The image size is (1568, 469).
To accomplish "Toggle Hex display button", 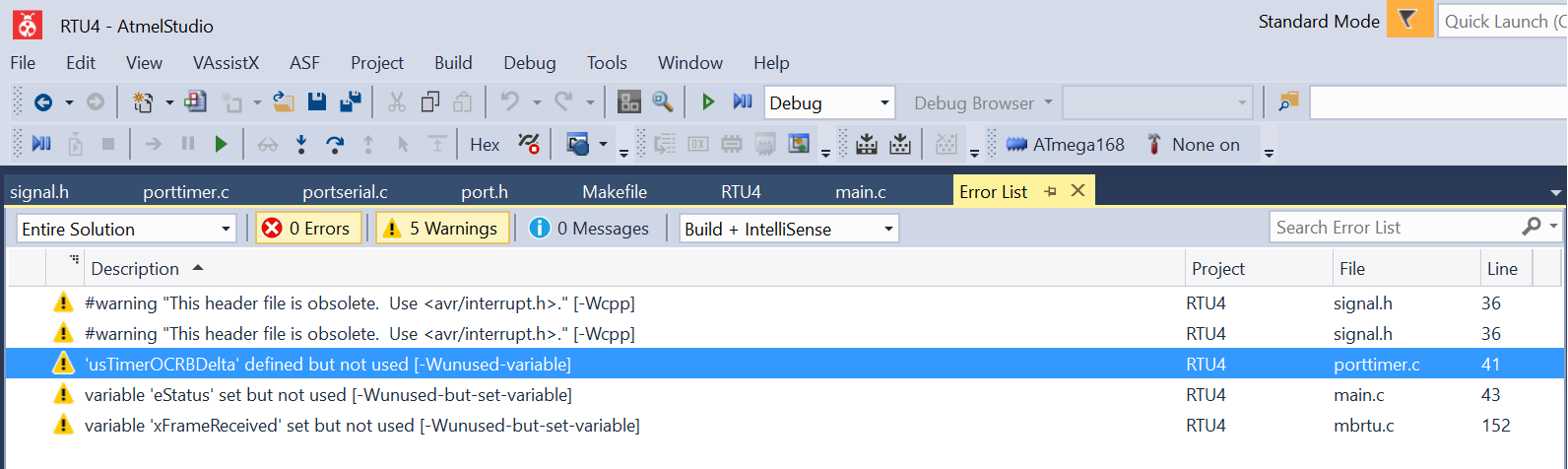I will click(x=485, y=145).
